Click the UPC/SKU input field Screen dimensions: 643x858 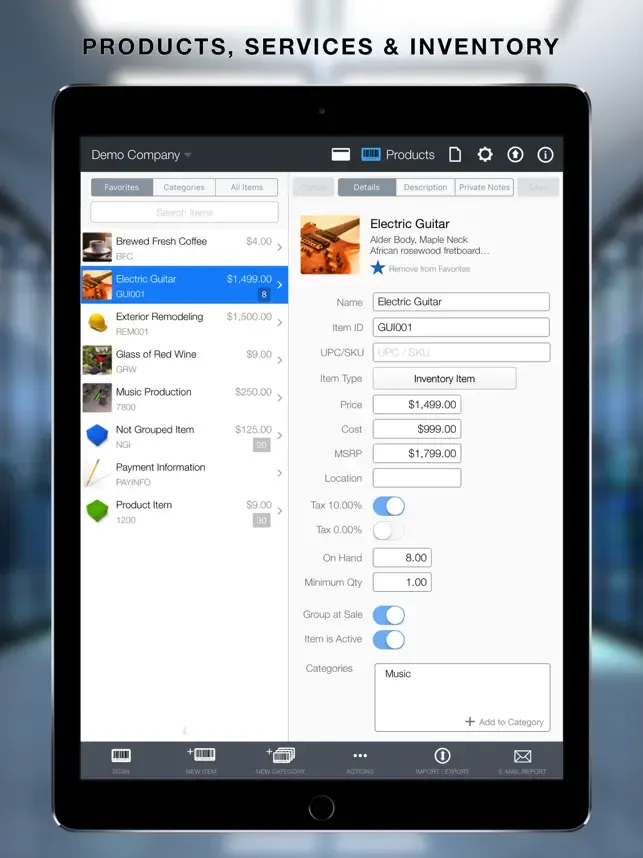461,352
